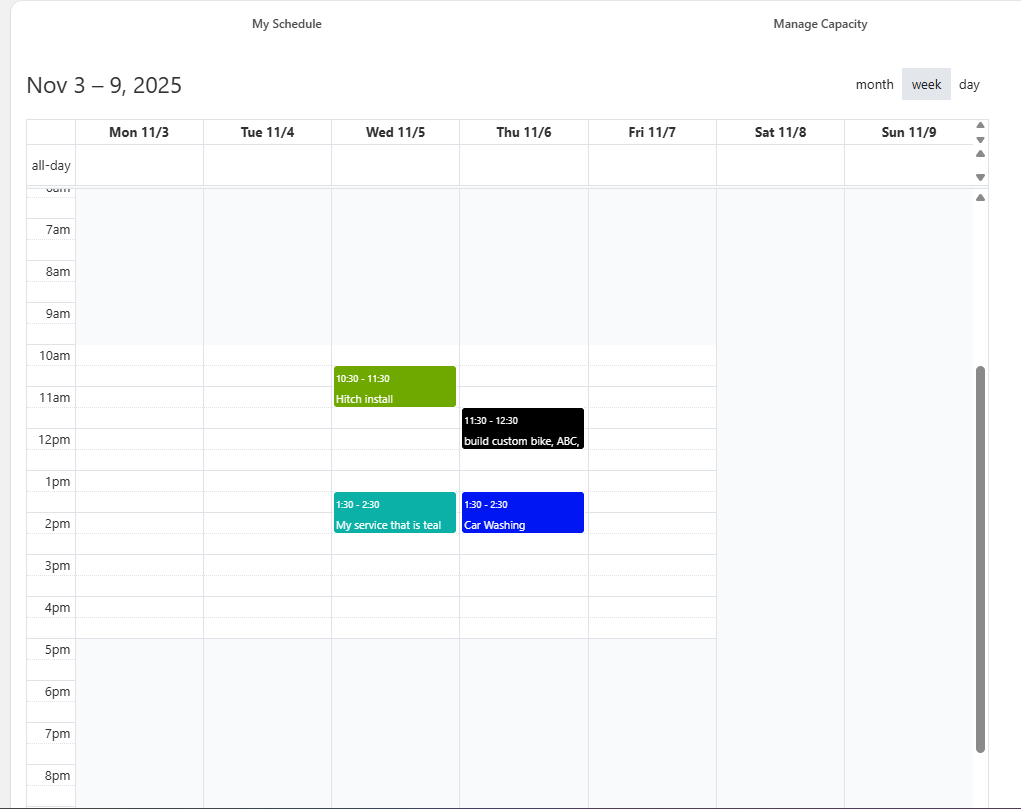Open the Hitch install appointment
This screenshot has width=1021, height=809.
click(395, 387)
